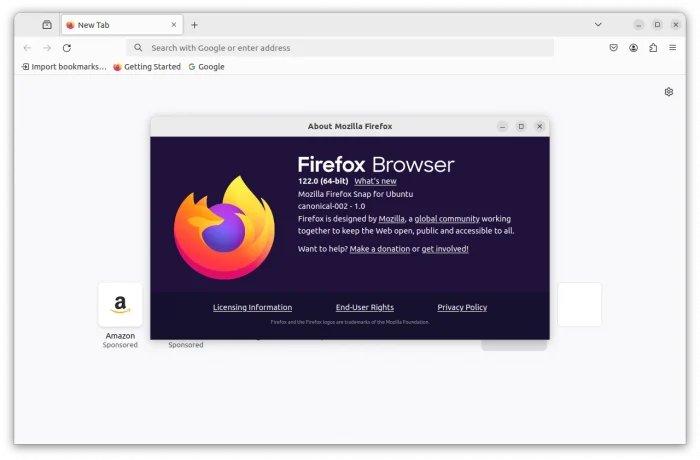Click the search or enter address field

coord(340,48)
